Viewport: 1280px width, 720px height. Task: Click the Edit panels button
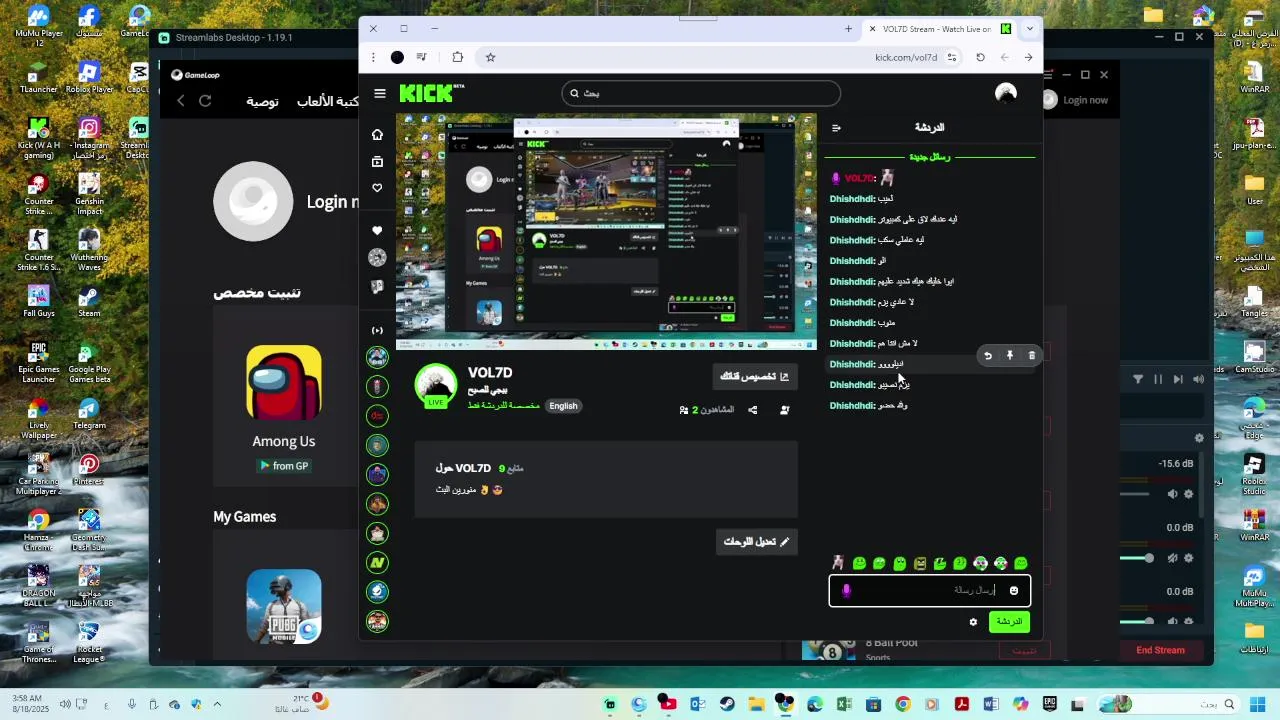pos(757,542)
